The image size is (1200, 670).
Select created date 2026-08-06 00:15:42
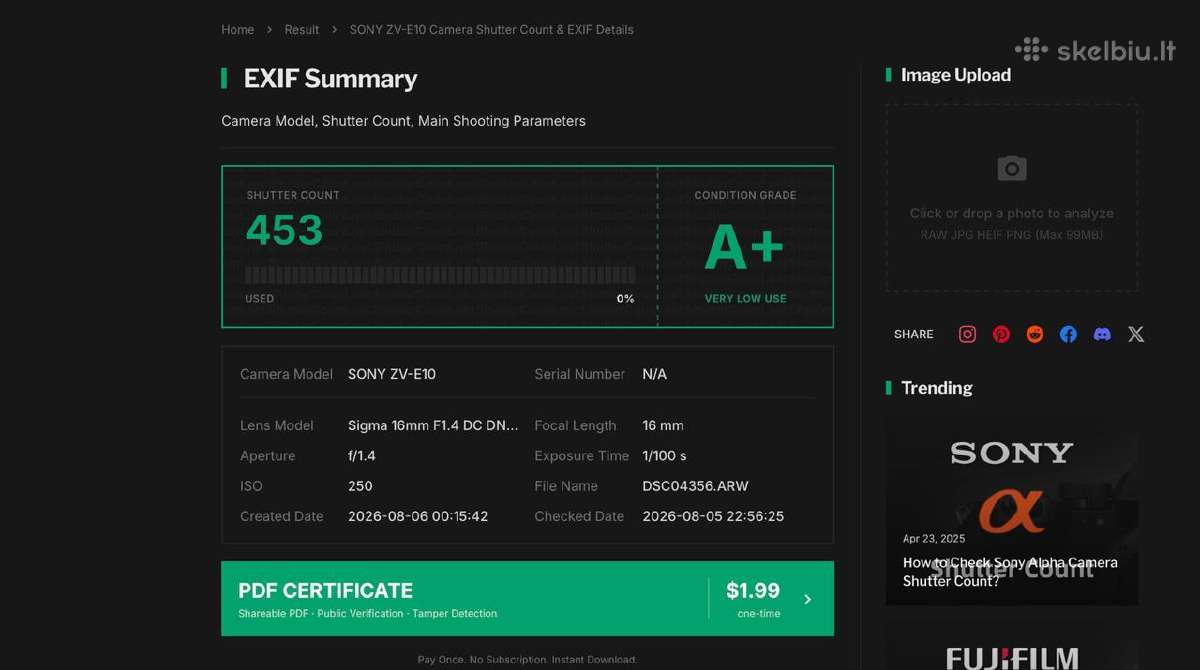[x=418, y=516]
